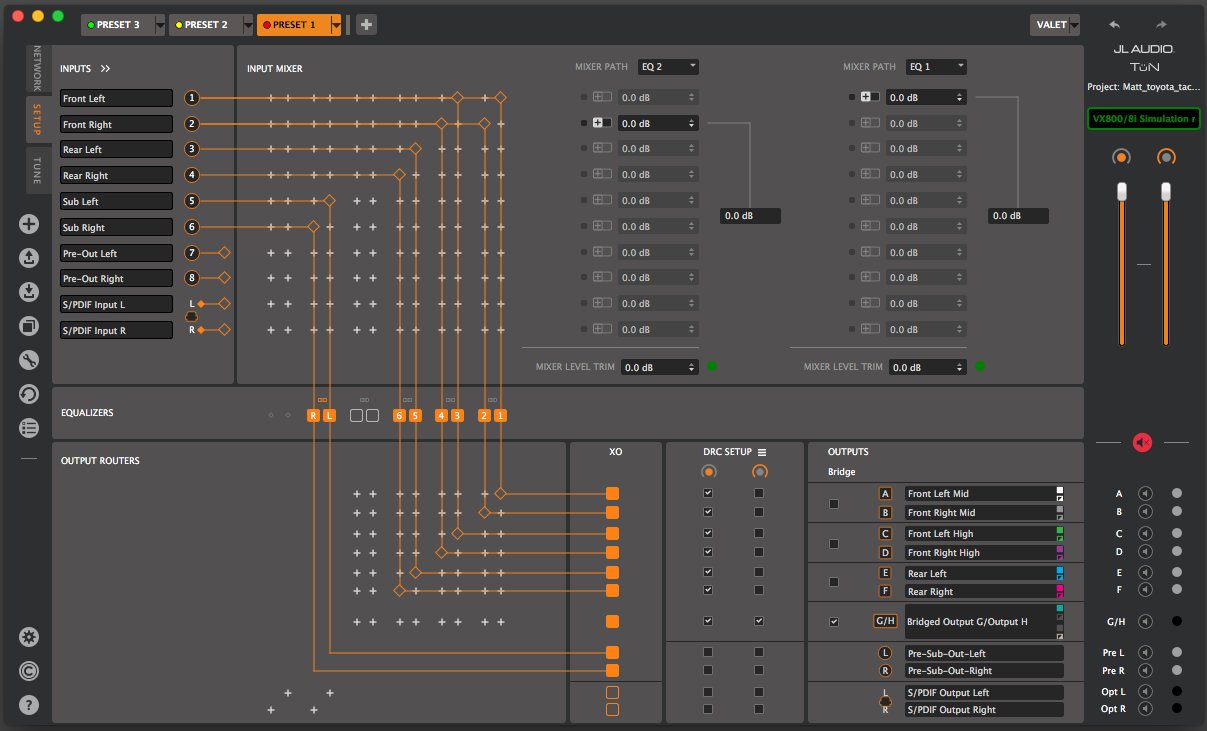This screenshot has width=1207, height=731.
Task: Toggle the Bridge checkbox for outputs C and D
Action: [834, 543]
